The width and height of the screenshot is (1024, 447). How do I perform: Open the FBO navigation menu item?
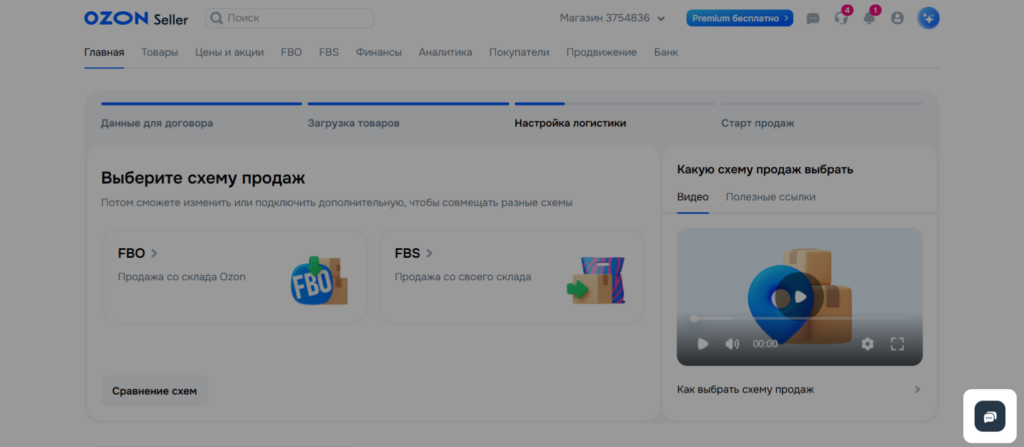pyautogui.click(x=291, y=52)
